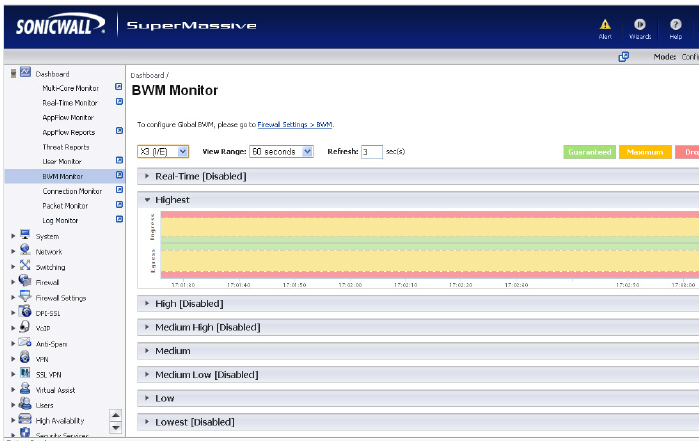Open the View Range 60 seconds dropdown

(x=281, y=152)
